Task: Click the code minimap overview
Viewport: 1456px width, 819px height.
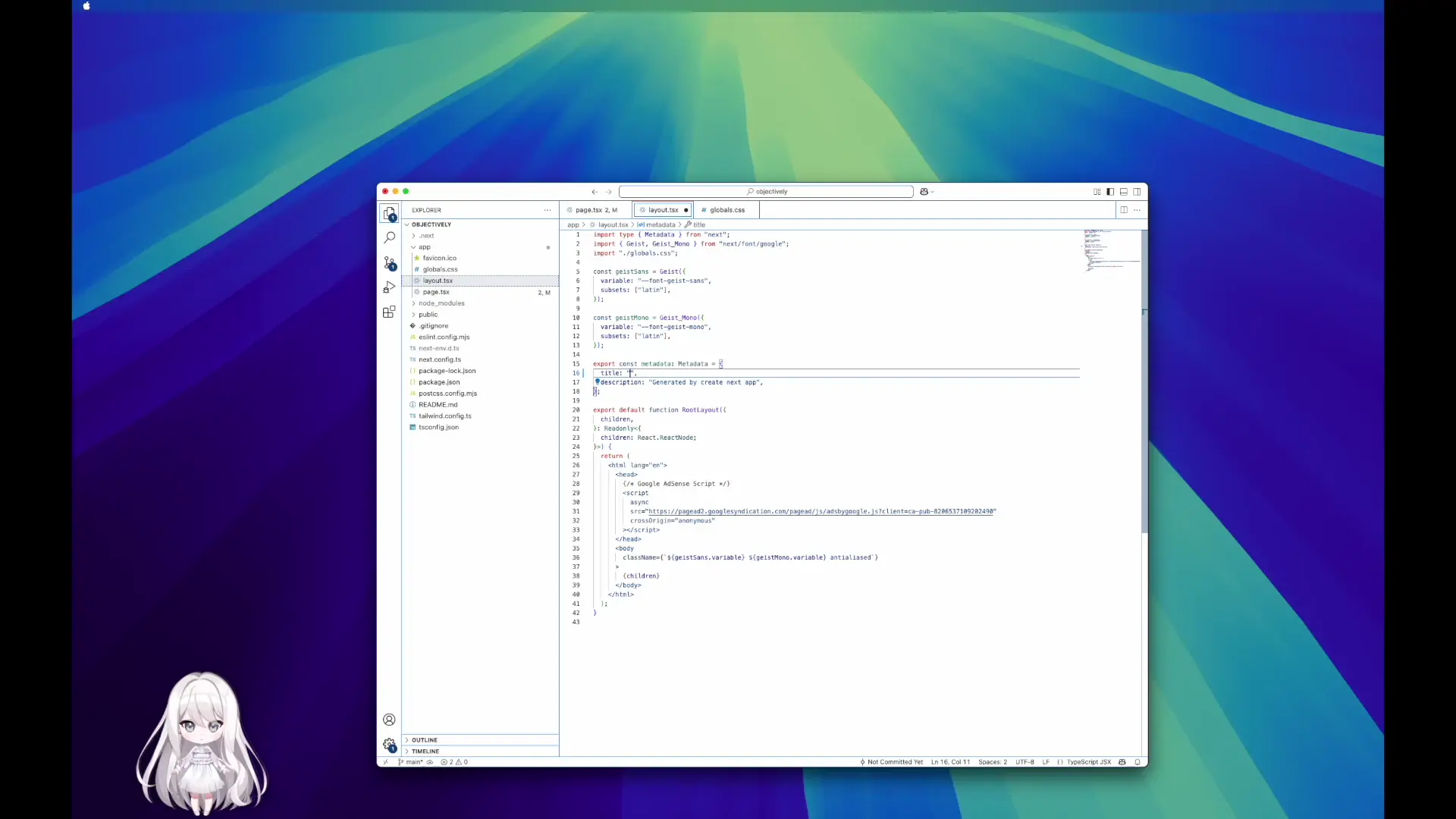Action: [1111, 250]
